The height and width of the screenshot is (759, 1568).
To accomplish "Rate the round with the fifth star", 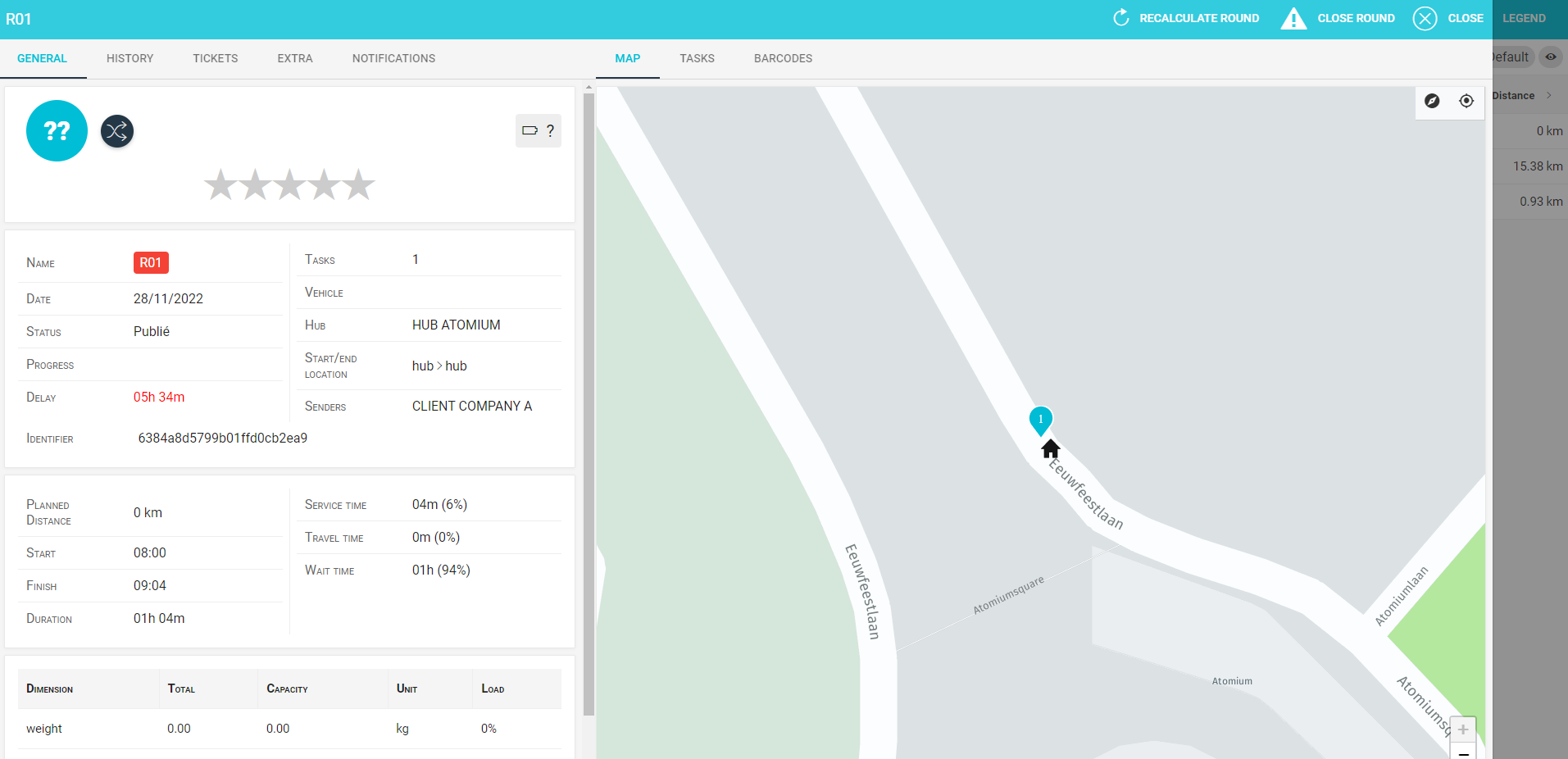I will (358, 185).
